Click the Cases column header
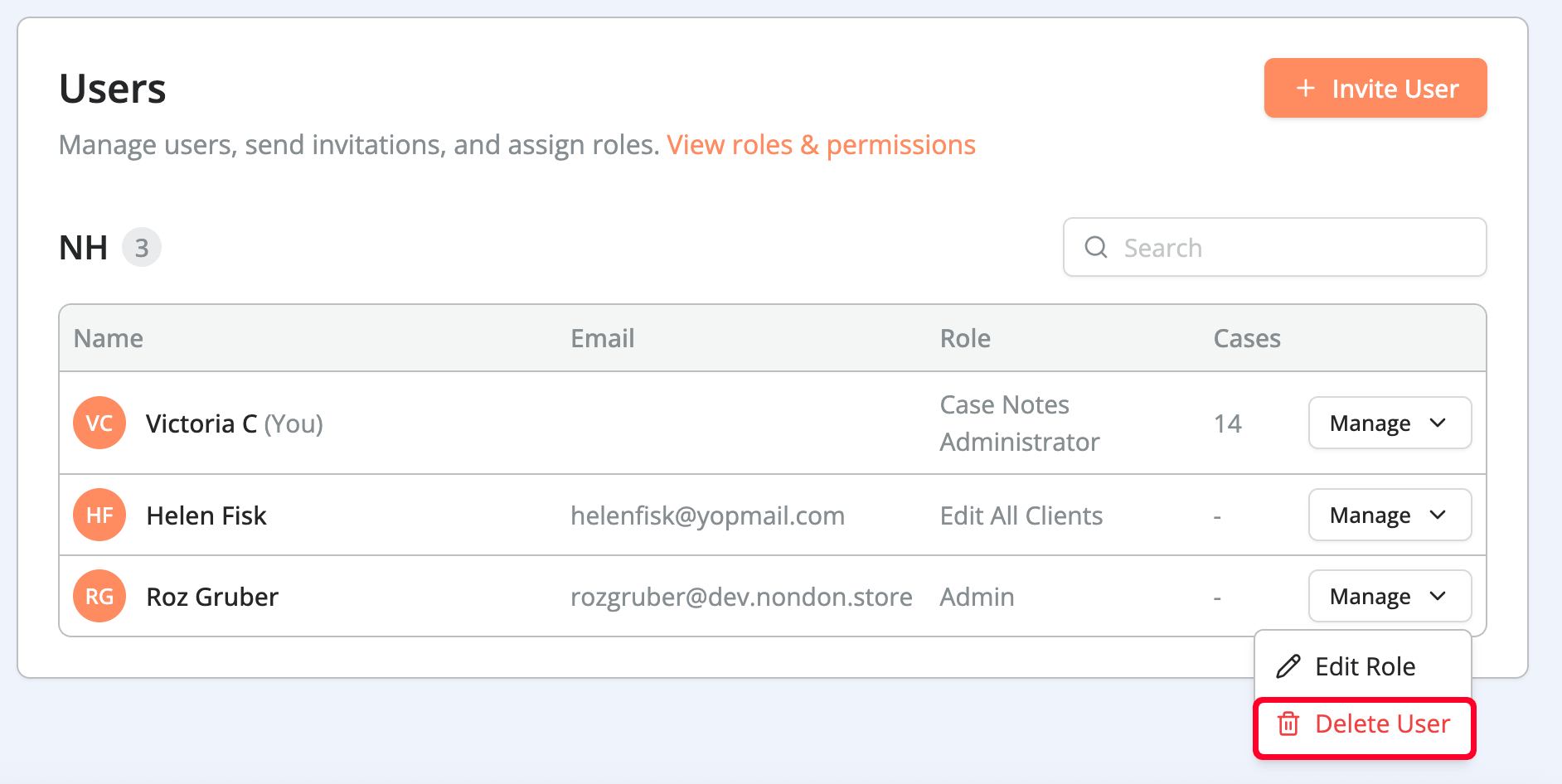This screenshot has width=1562, height=784. pyautogui.click(x=1247, y=338)
